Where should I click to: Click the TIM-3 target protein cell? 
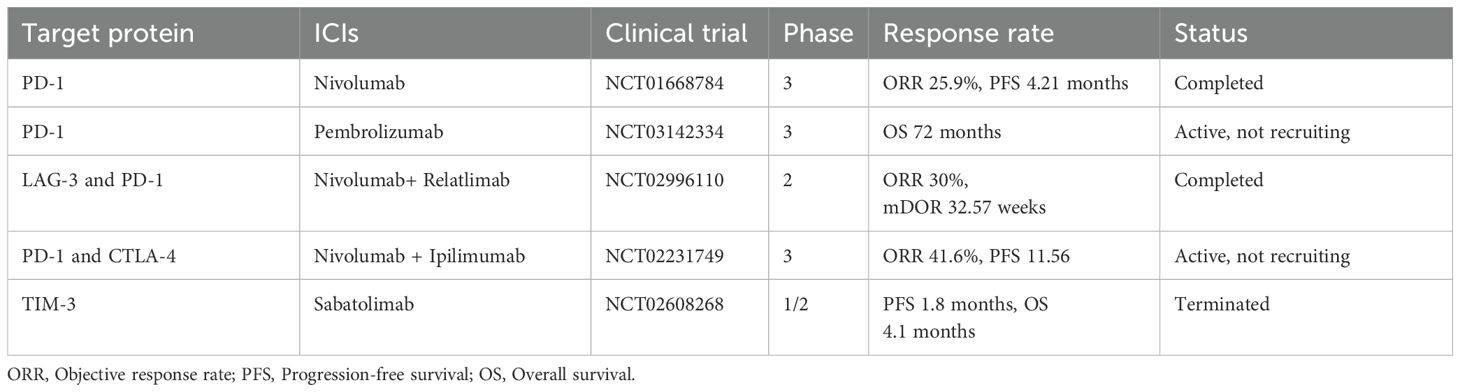(x=46, y=306)
